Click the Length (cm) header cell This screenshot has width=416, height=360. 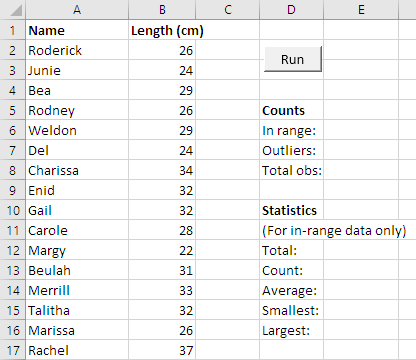162,30
